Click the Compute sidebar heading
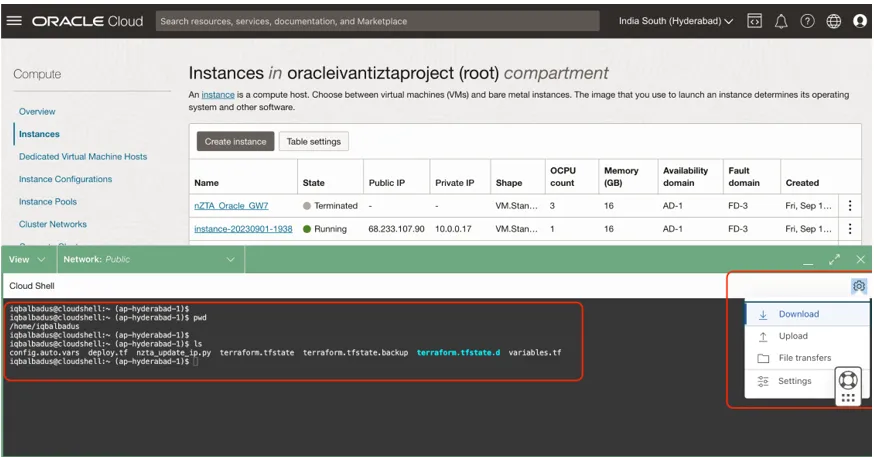The image size is (874, 457). [37, 74]
